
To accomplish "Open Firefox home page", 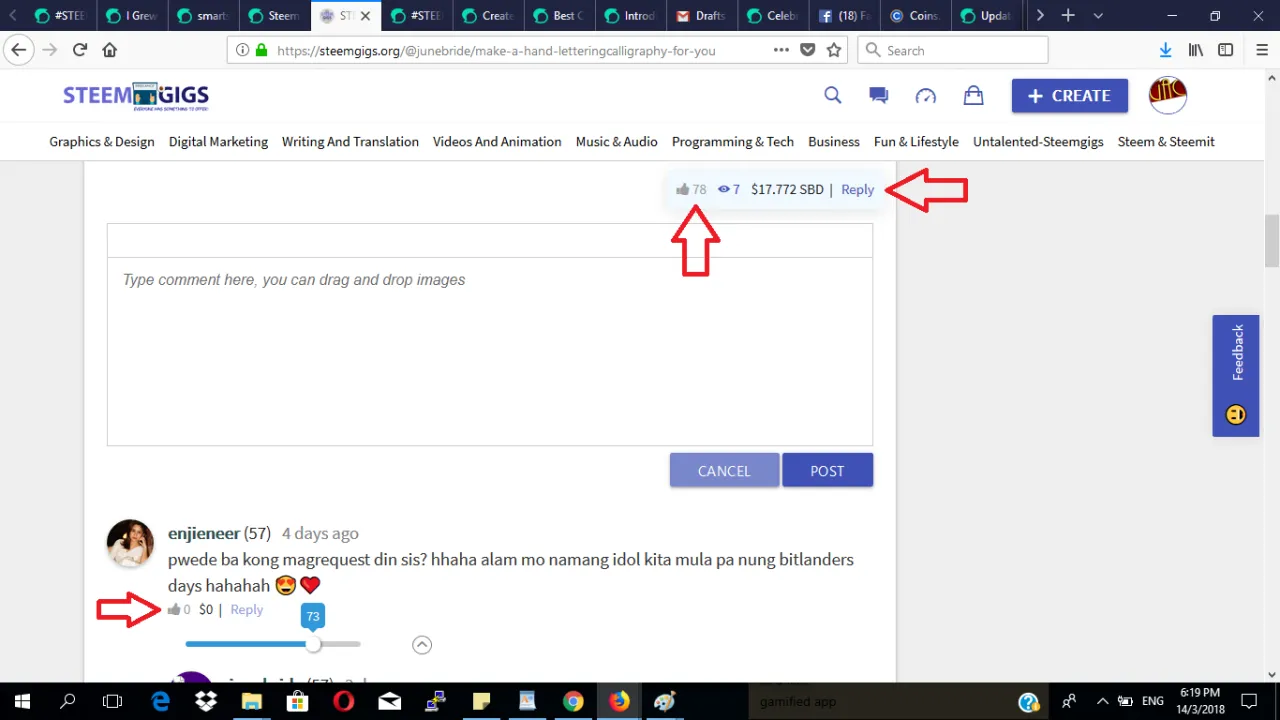I will (x=110, y=50).
